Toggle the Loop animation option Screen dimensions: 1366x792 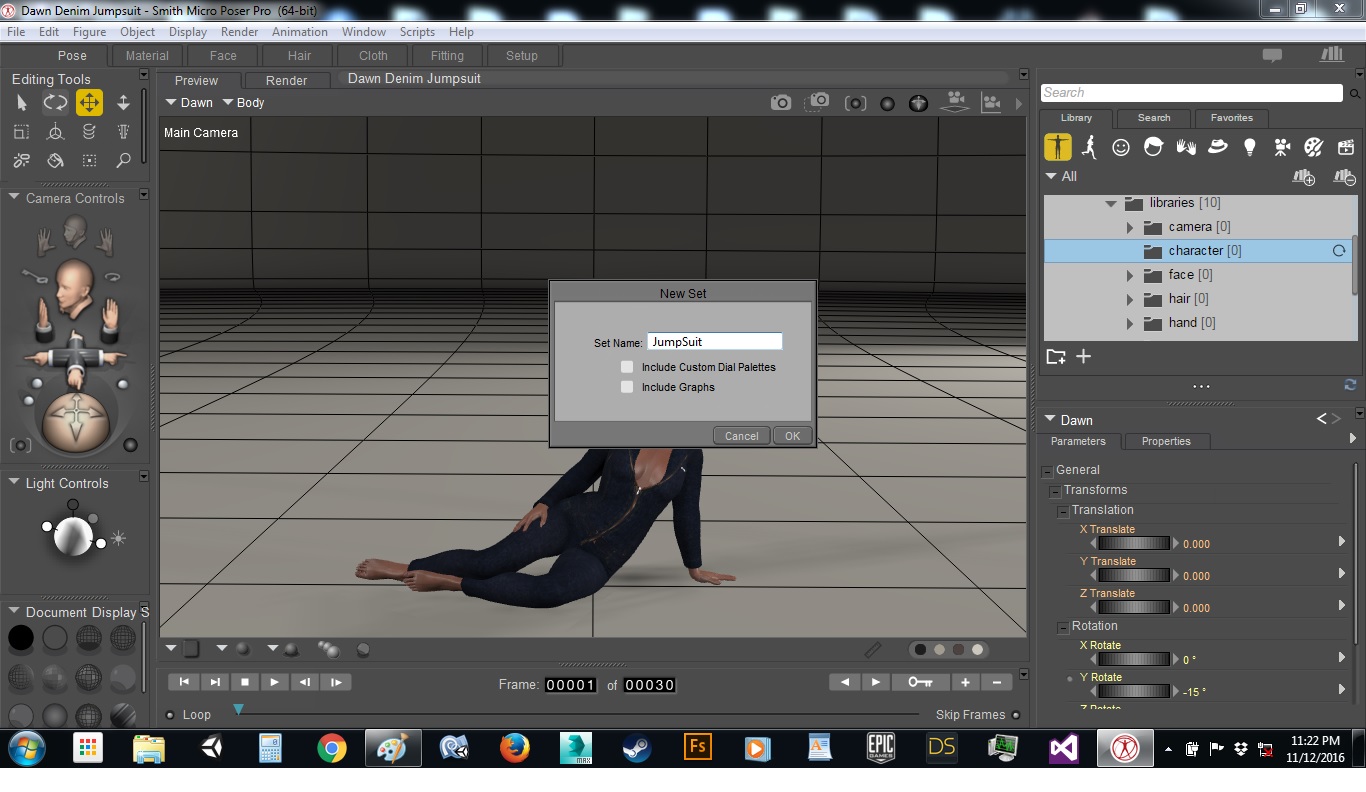170,715
